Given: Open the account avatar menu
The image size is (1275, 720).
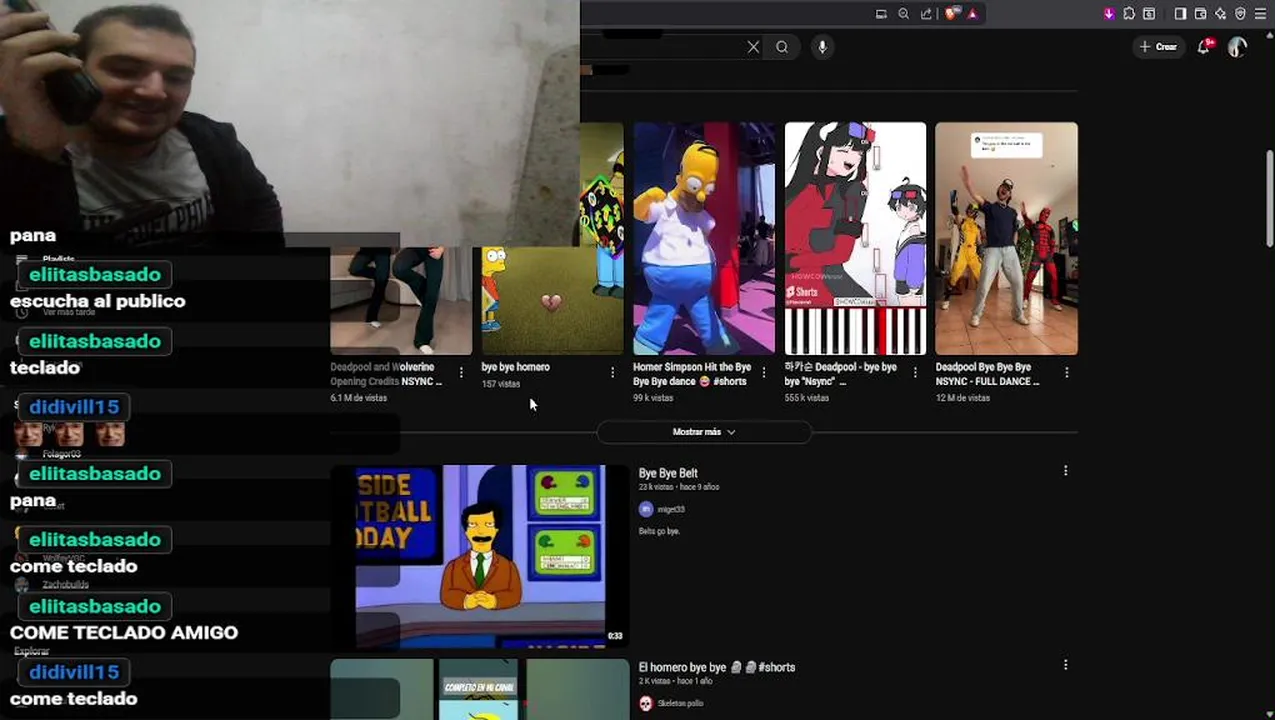Looking at the screenshot, I should (x=1237, y=47).
